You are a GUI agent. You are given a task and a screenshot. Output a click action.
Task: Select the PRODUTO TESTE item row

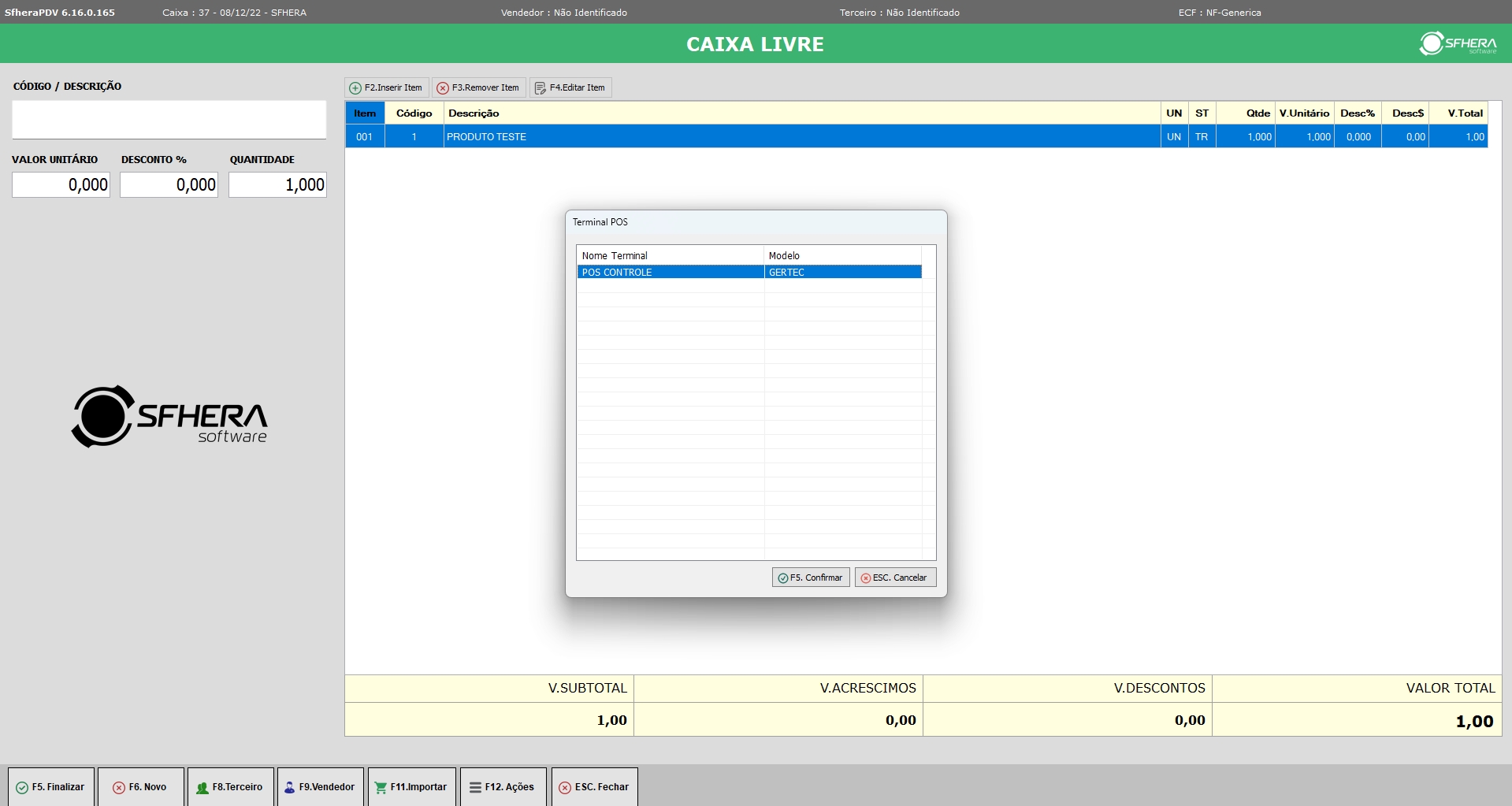(801, 137)
